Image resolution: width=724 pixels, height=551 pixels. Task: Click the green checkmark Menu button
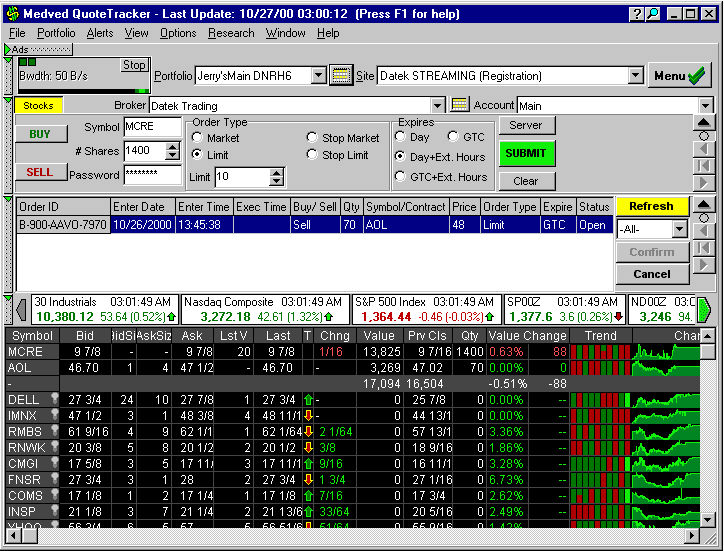point(681,75)
